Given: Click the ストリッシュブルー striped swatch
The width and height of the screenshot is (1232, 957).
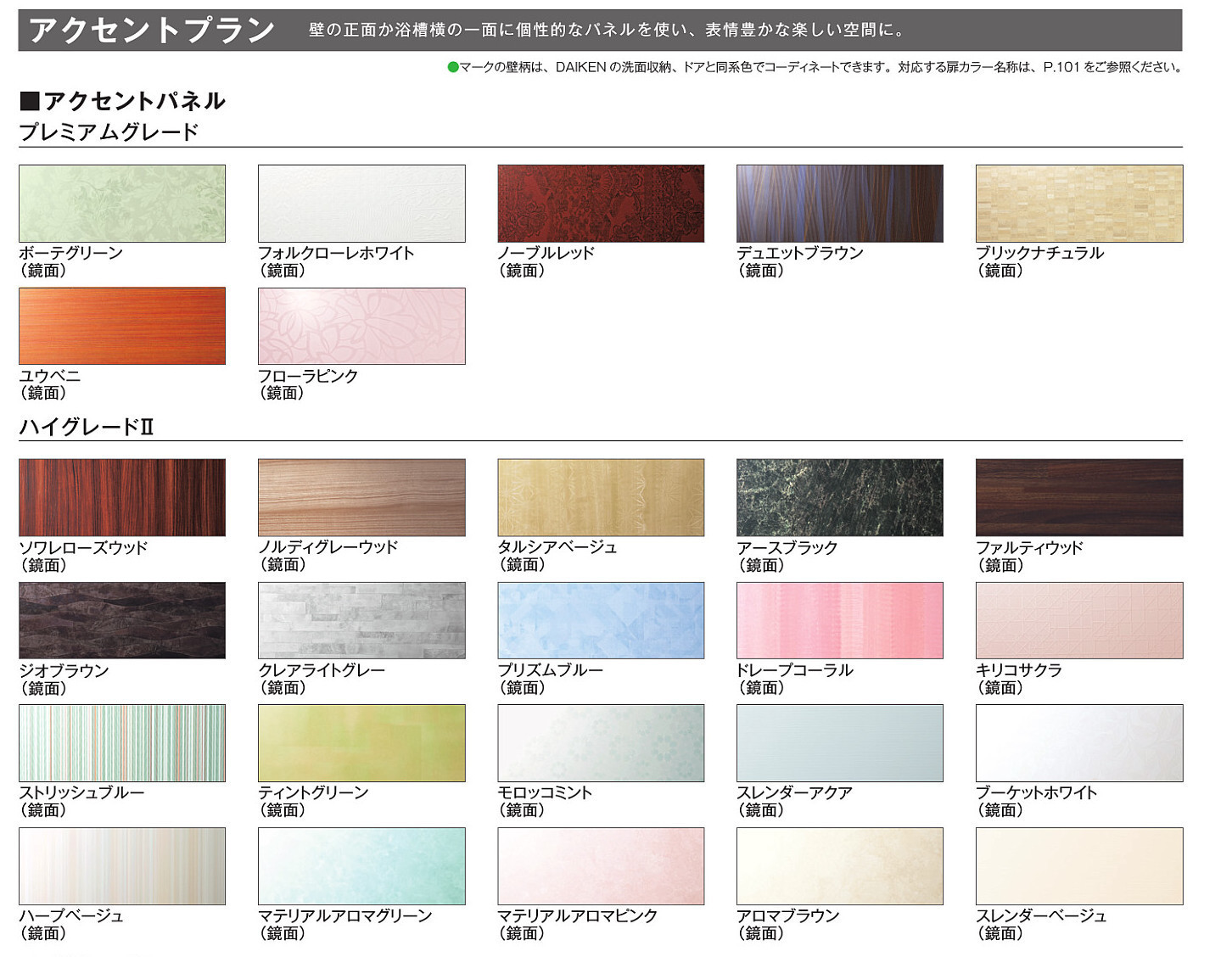Looking at the screenshot, I should click(x=122, y=742).
